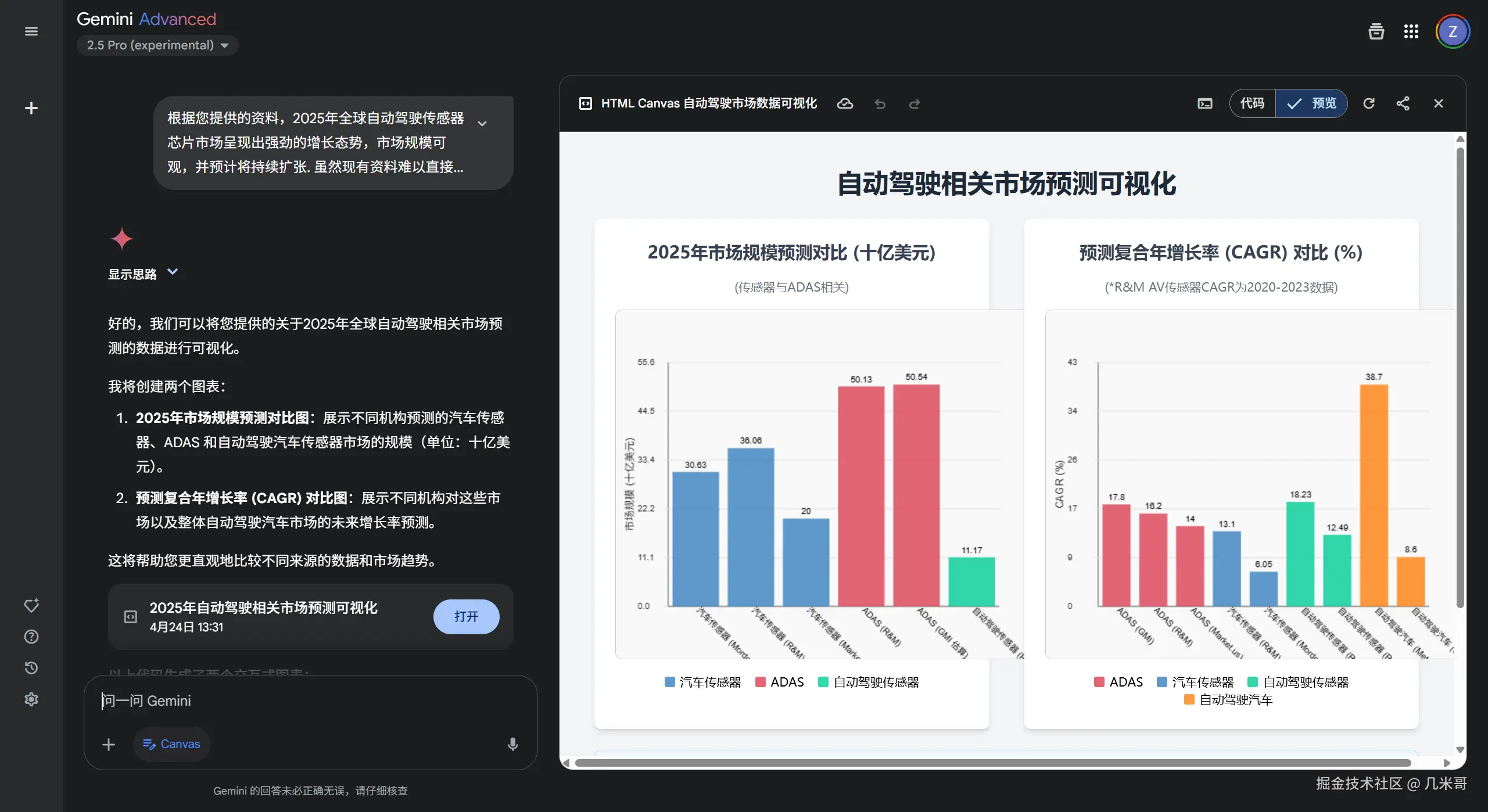Save the canvas to cloud
Image resolution: width=1488 pixels, height=812 pixels.
(x=845, y=103)
